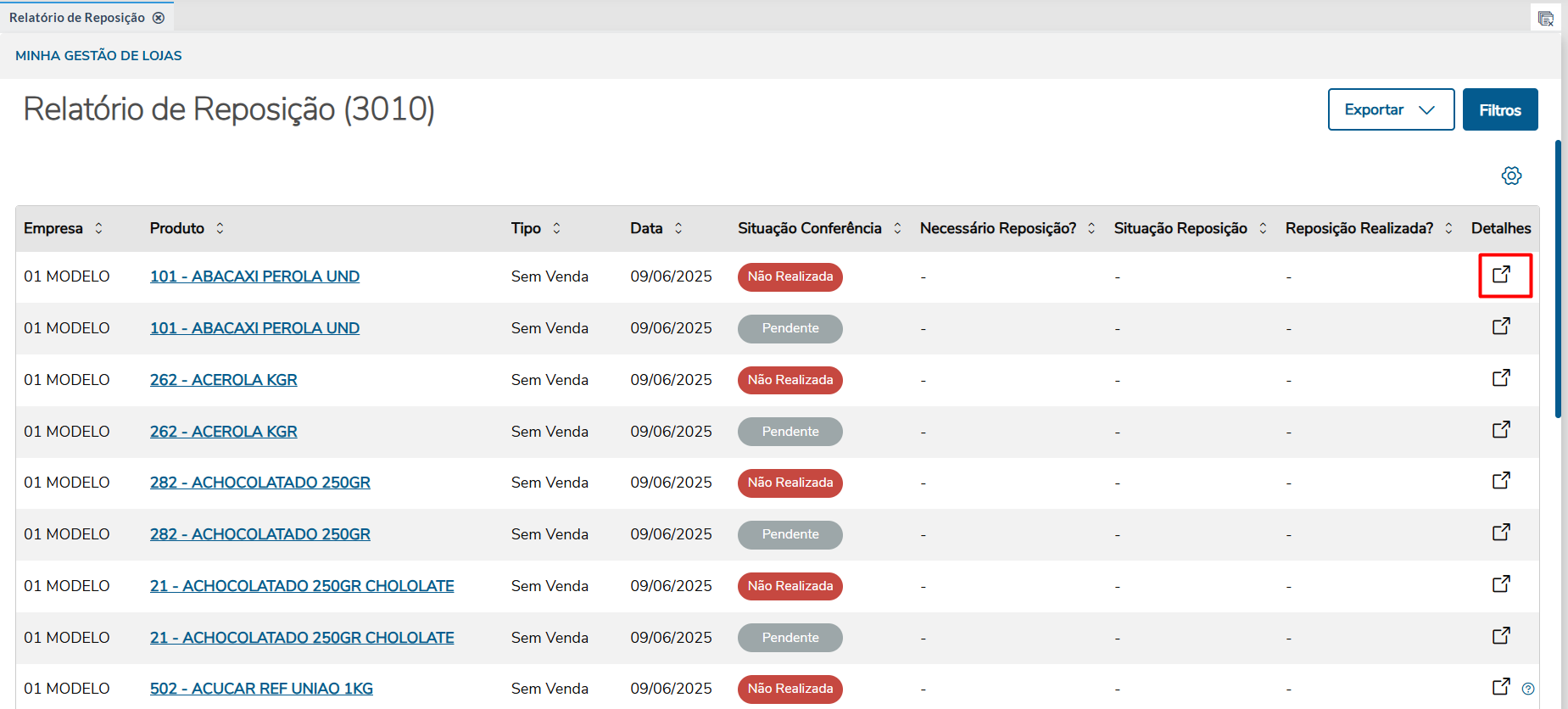
Task: Open table settings gear icon
Action: click(x=1511, y=176)
